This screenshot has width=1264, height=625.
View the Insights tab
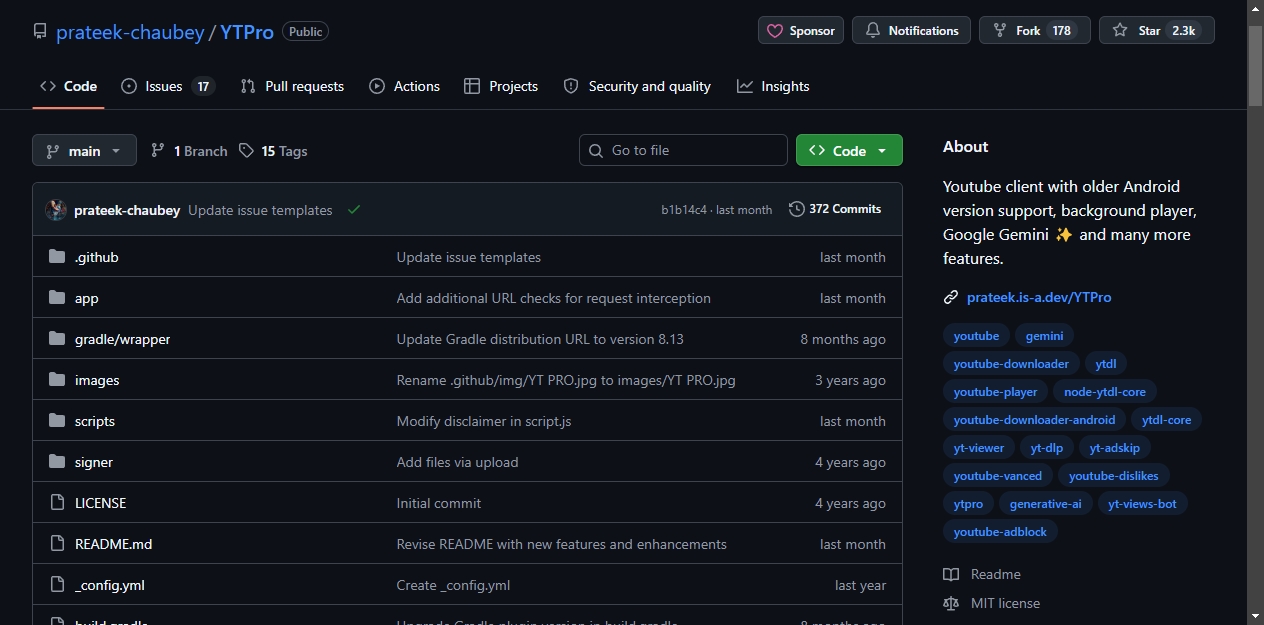(773, 86)
